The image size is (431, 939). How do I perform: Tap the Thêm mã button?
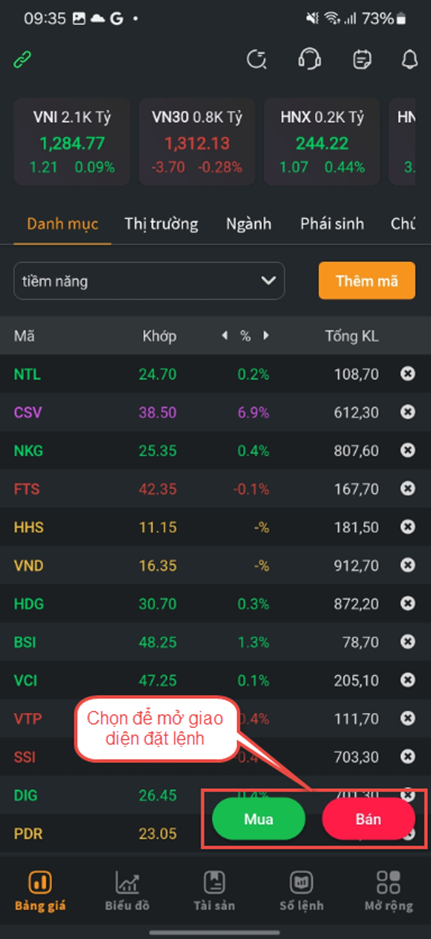pos(367,280)
